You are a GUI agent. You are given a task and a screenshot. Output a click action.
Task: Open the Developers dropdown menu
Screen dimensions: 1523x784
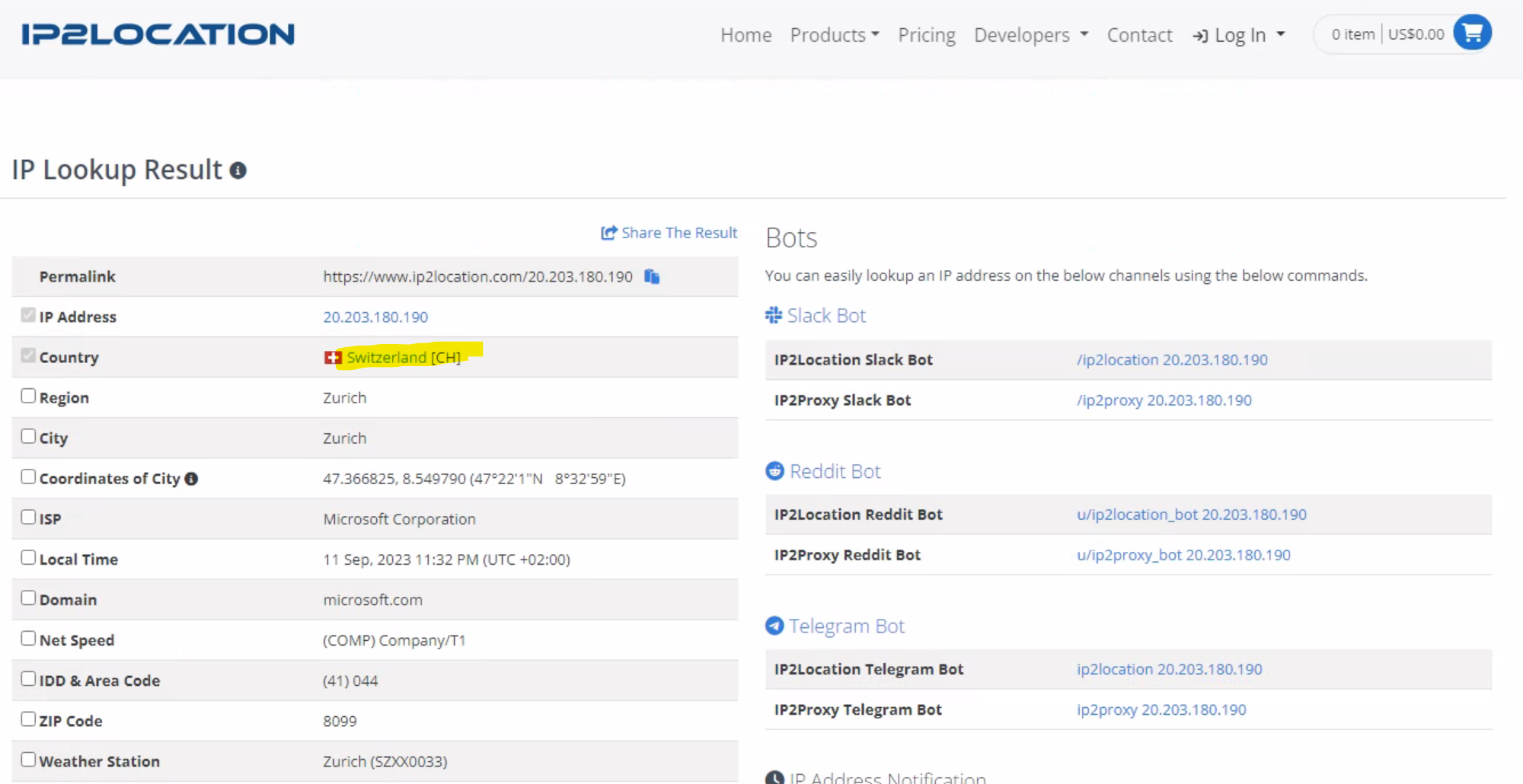click(1031, 35)
